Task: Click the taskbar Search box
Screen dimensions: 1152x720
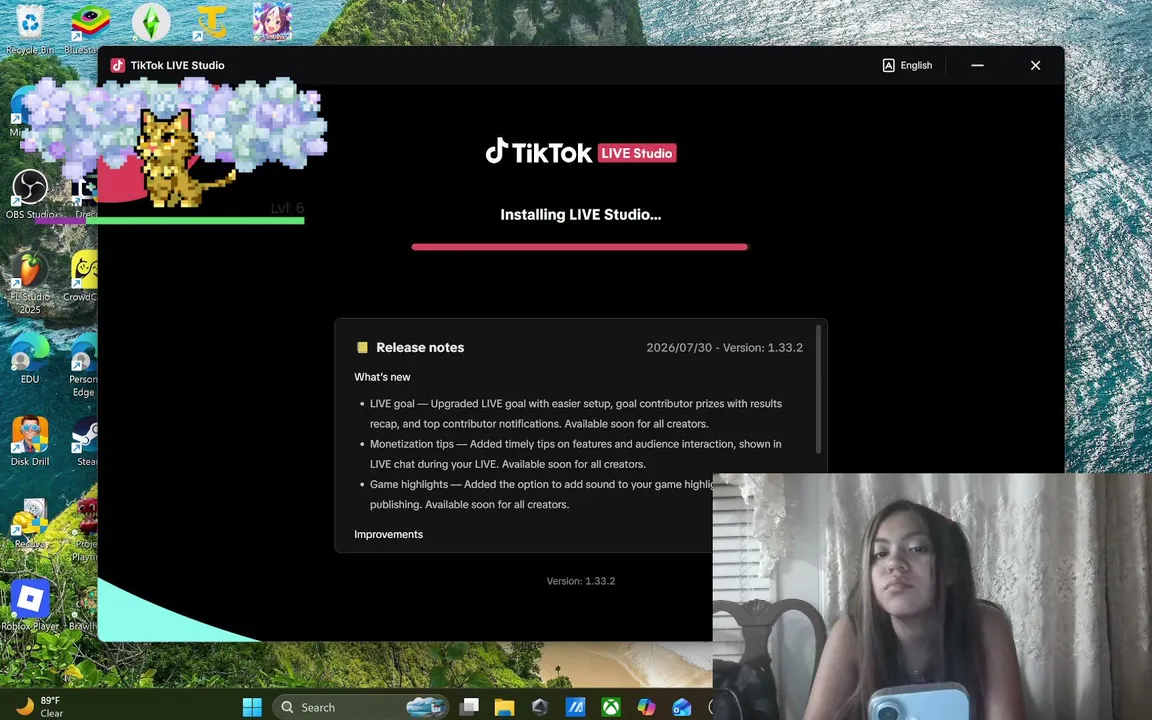Action: (360, 707)
